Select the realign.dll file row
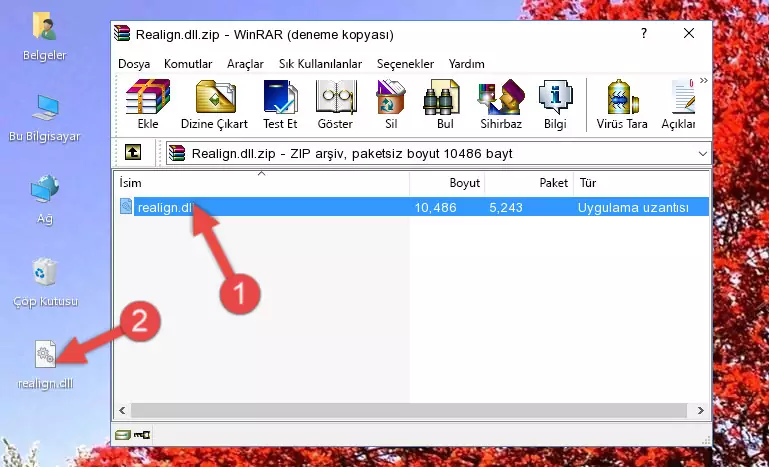 [412, 207]
